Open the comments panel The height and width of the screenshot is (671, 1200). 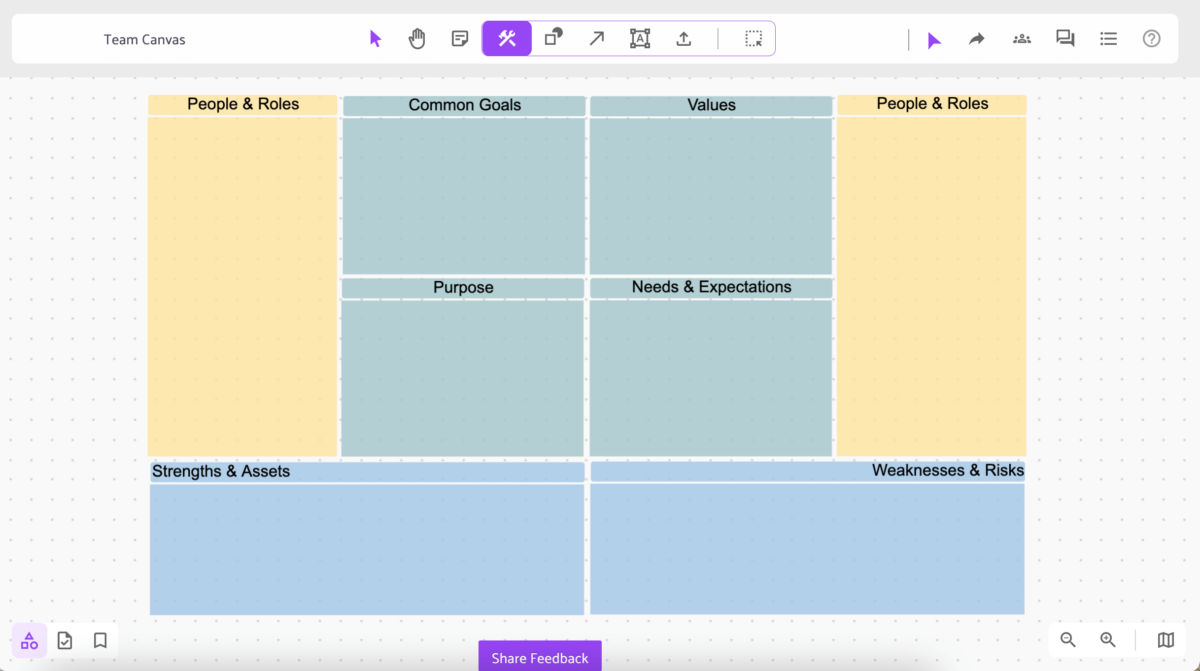[x=1064, y=39]
